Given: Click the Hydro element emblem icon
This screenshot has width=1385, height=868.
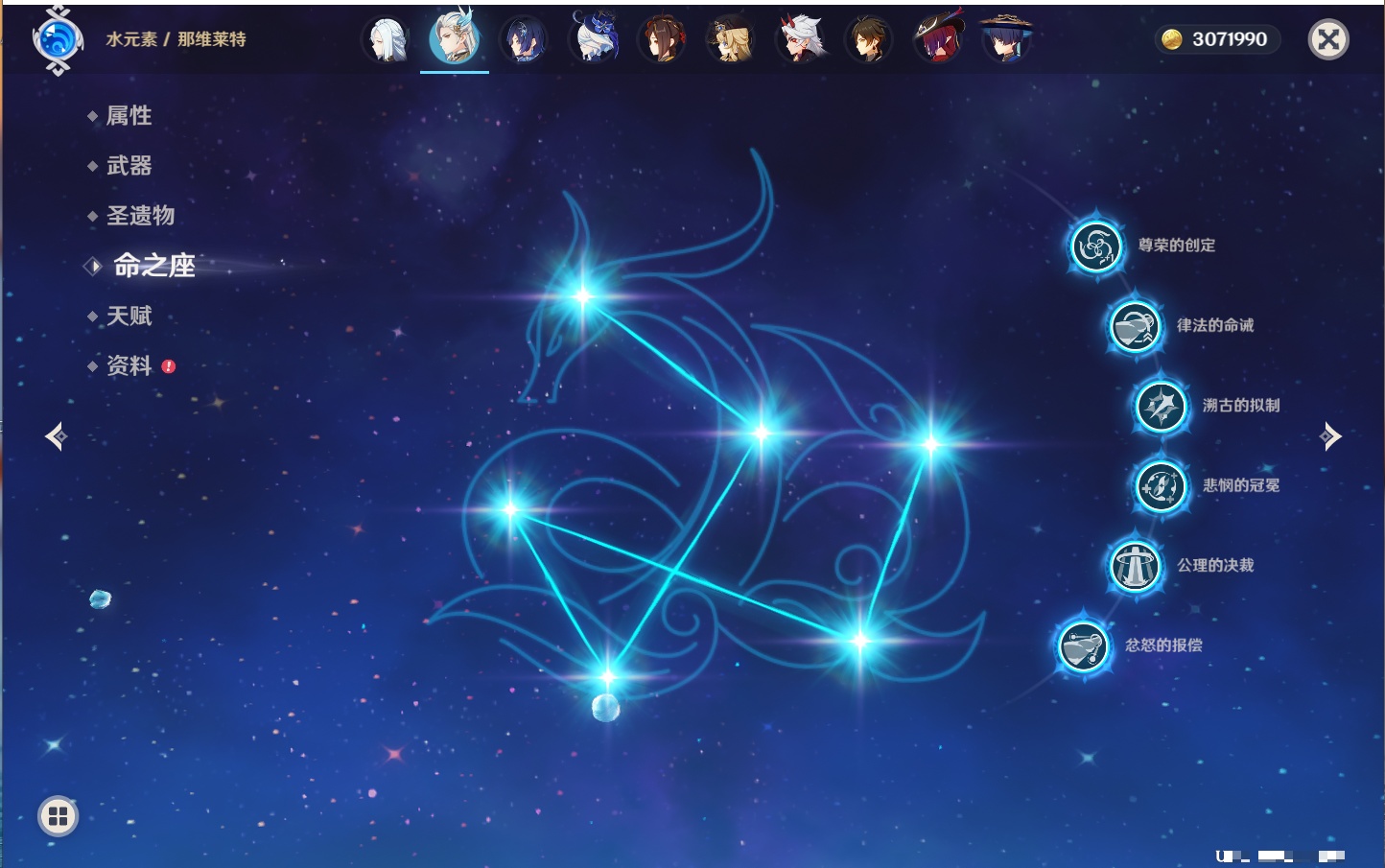Looking at the screenshot, I should pyautogui.click(x=58, y=40).
